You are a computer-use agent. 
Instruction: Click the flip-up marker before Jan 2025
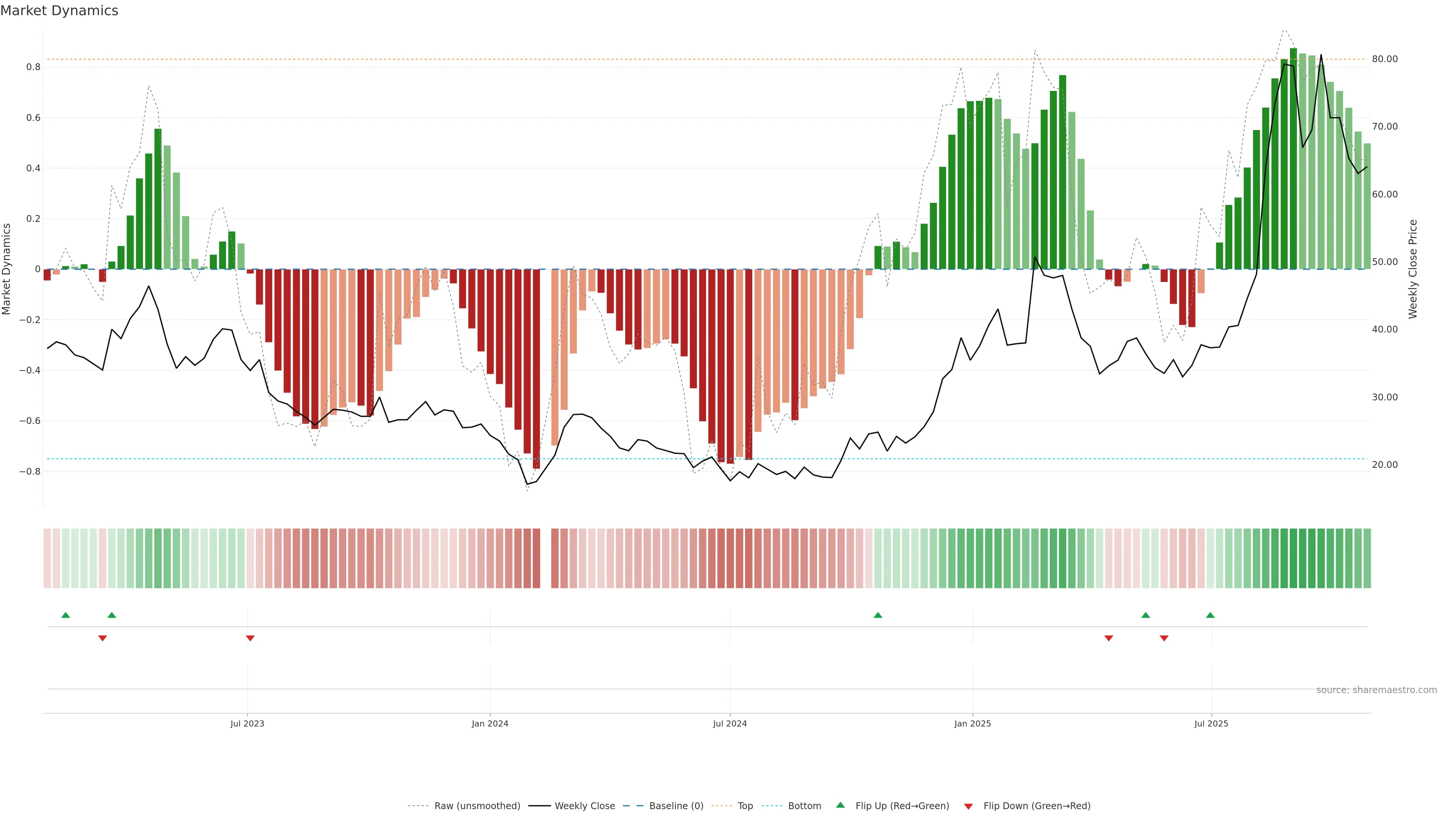pos(878,615)
